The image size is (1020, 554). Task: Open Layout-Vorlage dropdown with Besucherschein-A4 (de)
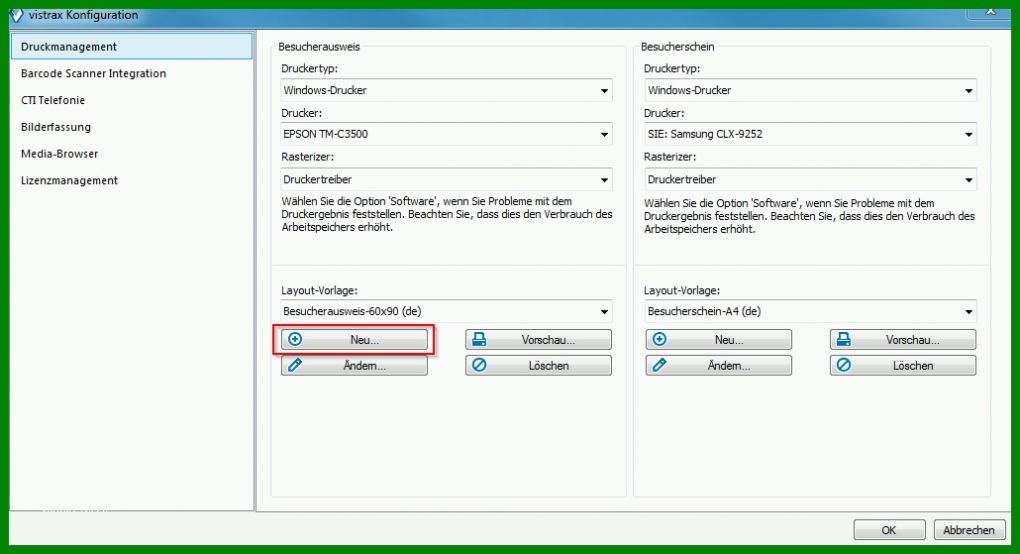pos(811,311)
